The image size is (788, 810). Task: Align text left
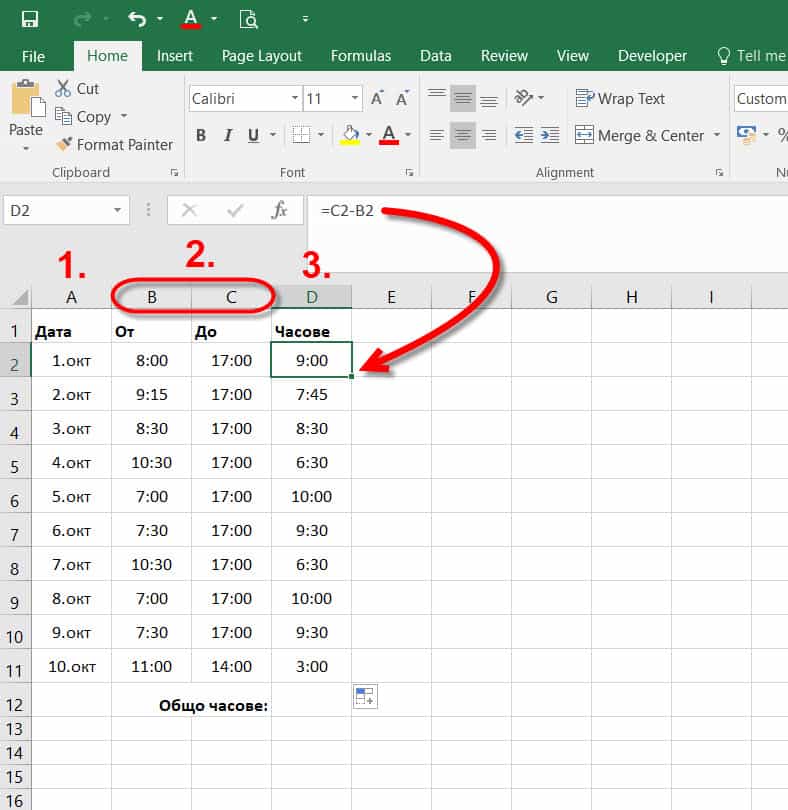tap(437, 135)
